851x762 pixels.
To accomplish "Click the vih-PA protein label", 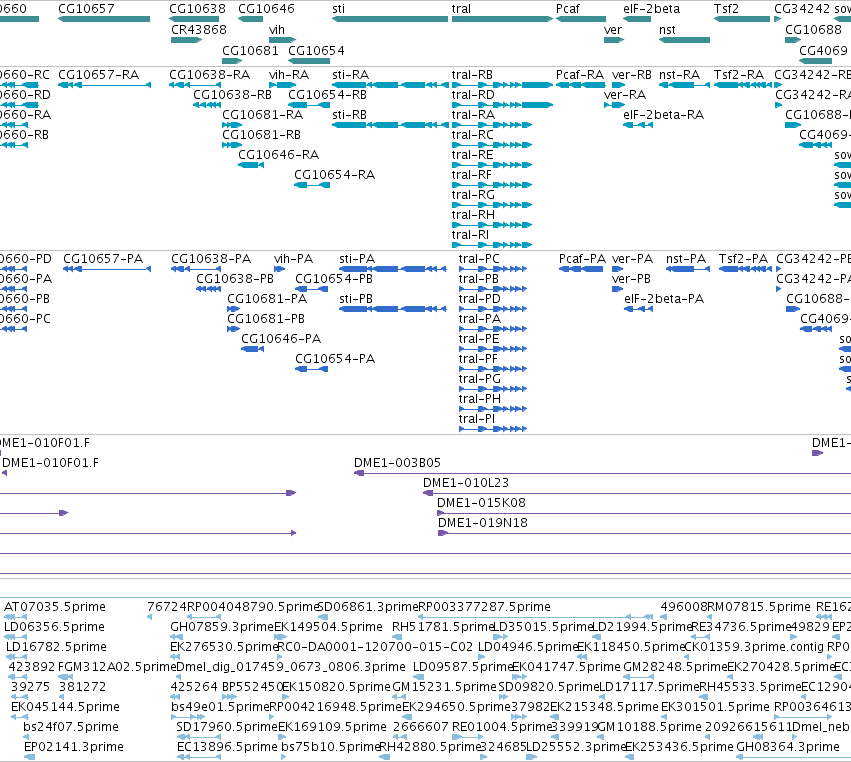I will tap(294, 258).
